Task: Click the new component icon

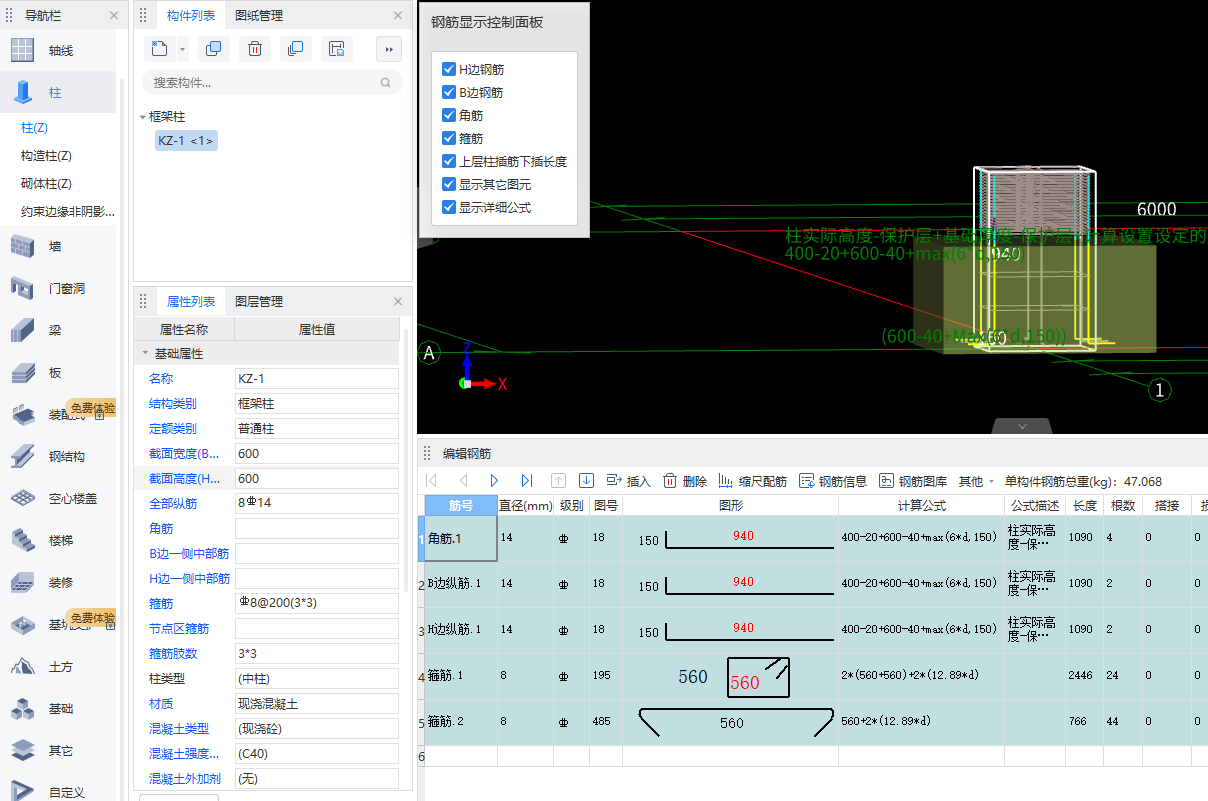Action: point(160,48)
